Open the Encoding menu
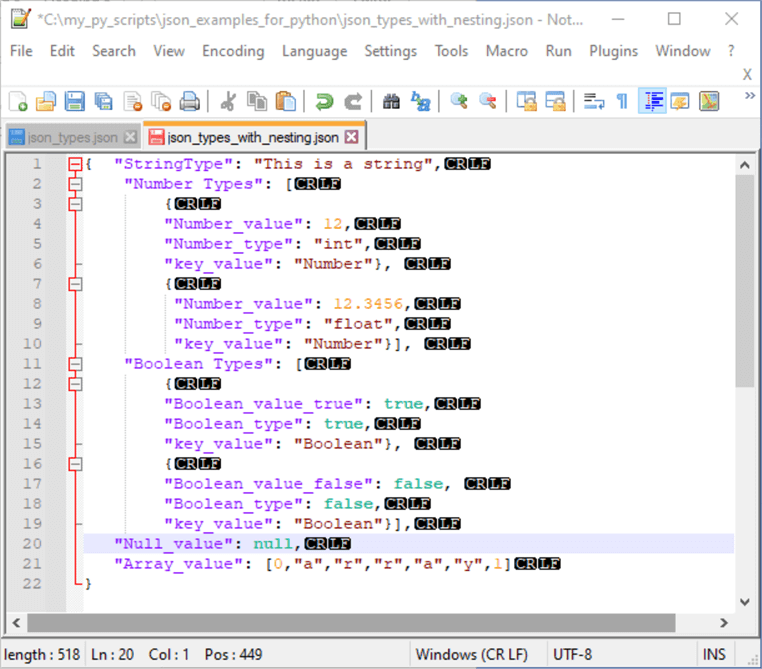The height and width of the screenshot is (669, 762). (x=233, y=51)
